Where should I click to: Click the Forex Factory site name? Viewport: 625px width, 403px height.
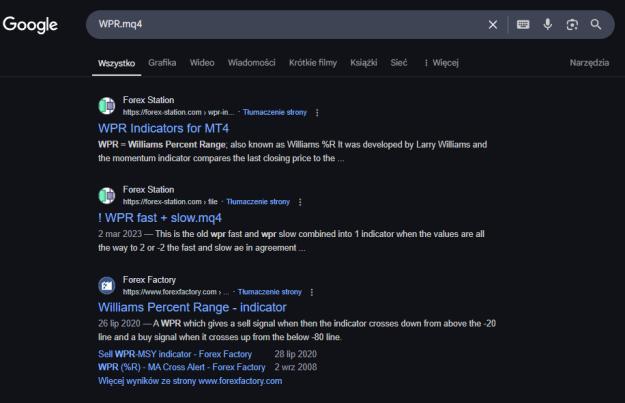coord(149,280)
